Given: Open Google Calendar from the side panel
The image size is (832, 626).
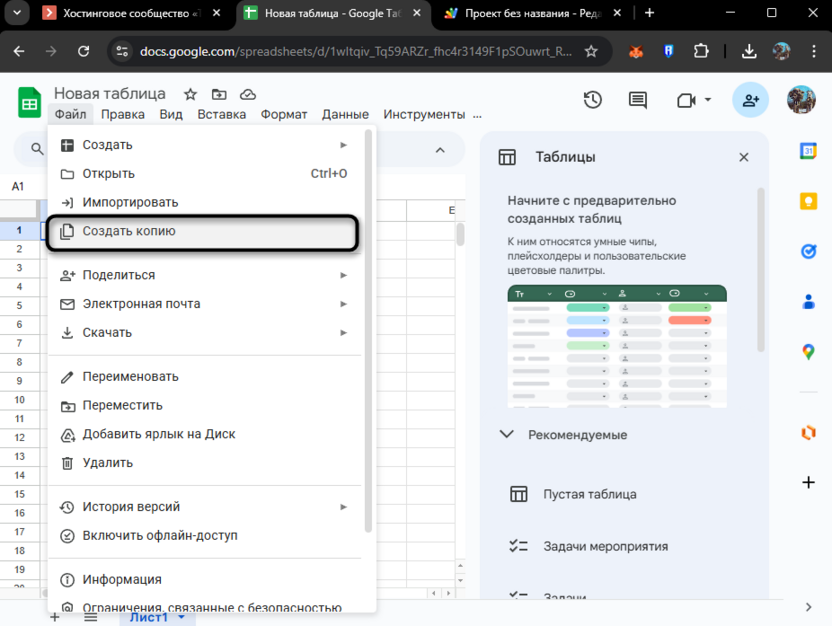Looking at the screenshot, I should (808, 152).
